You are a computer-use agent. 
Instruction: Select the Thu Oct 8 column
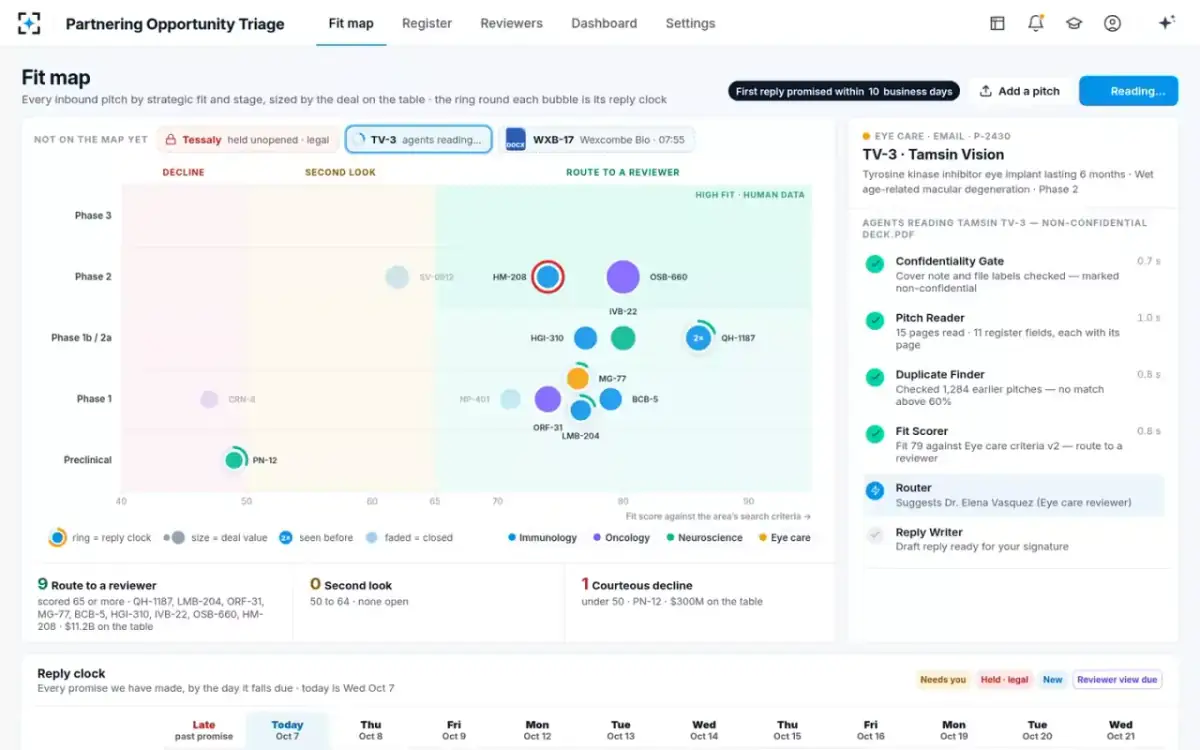(371, 731)
